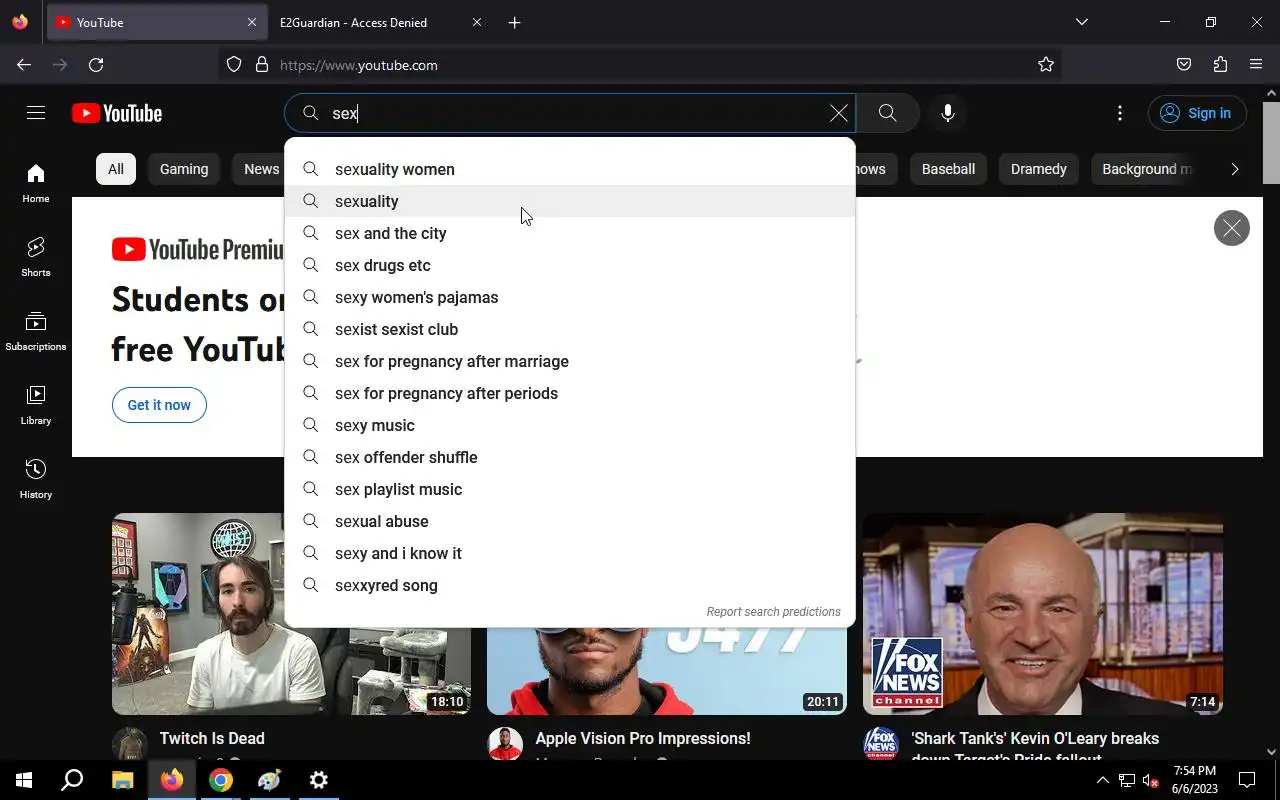Viewport: 1280px width, 800px height.
Task: Show tracking protection shield info
Action: 234,65
